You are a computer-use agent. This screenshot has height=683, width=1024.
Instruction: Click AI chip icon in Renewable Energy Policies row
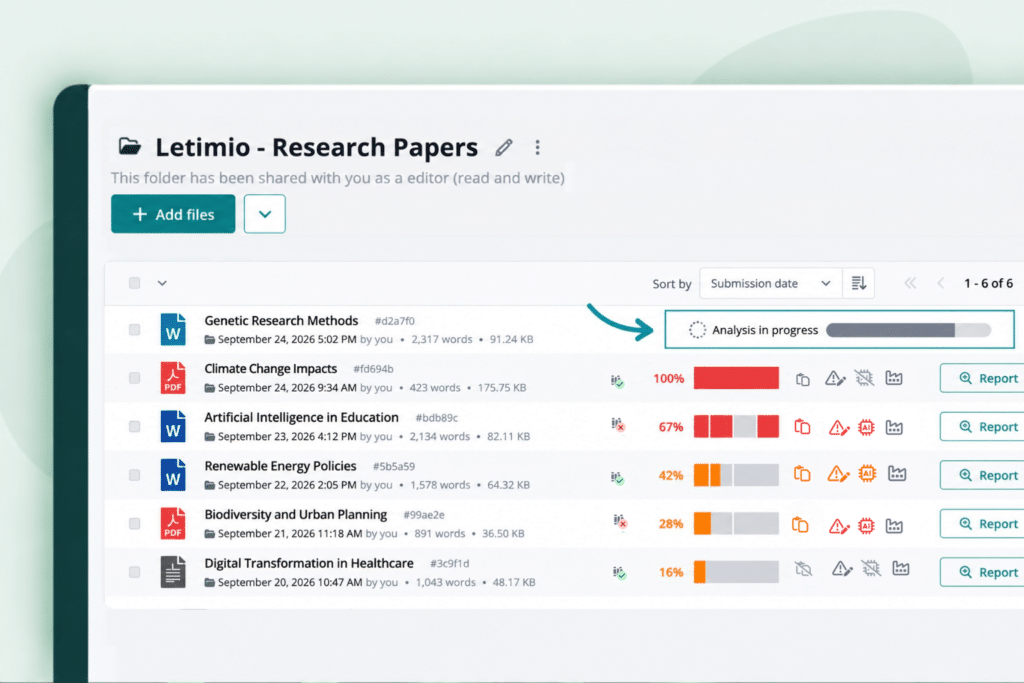coord(867,473)
